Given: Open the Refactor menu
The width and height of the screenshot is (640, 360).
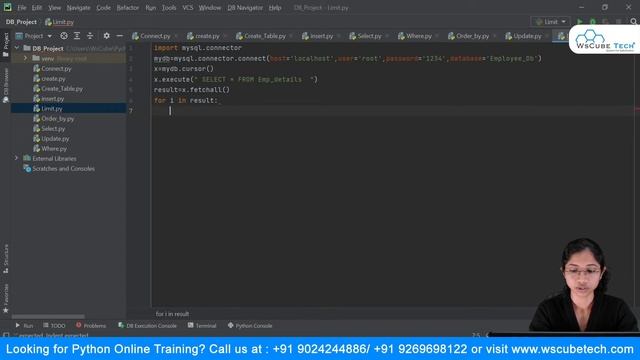Looking at the screenshot, I should [128, 8].
